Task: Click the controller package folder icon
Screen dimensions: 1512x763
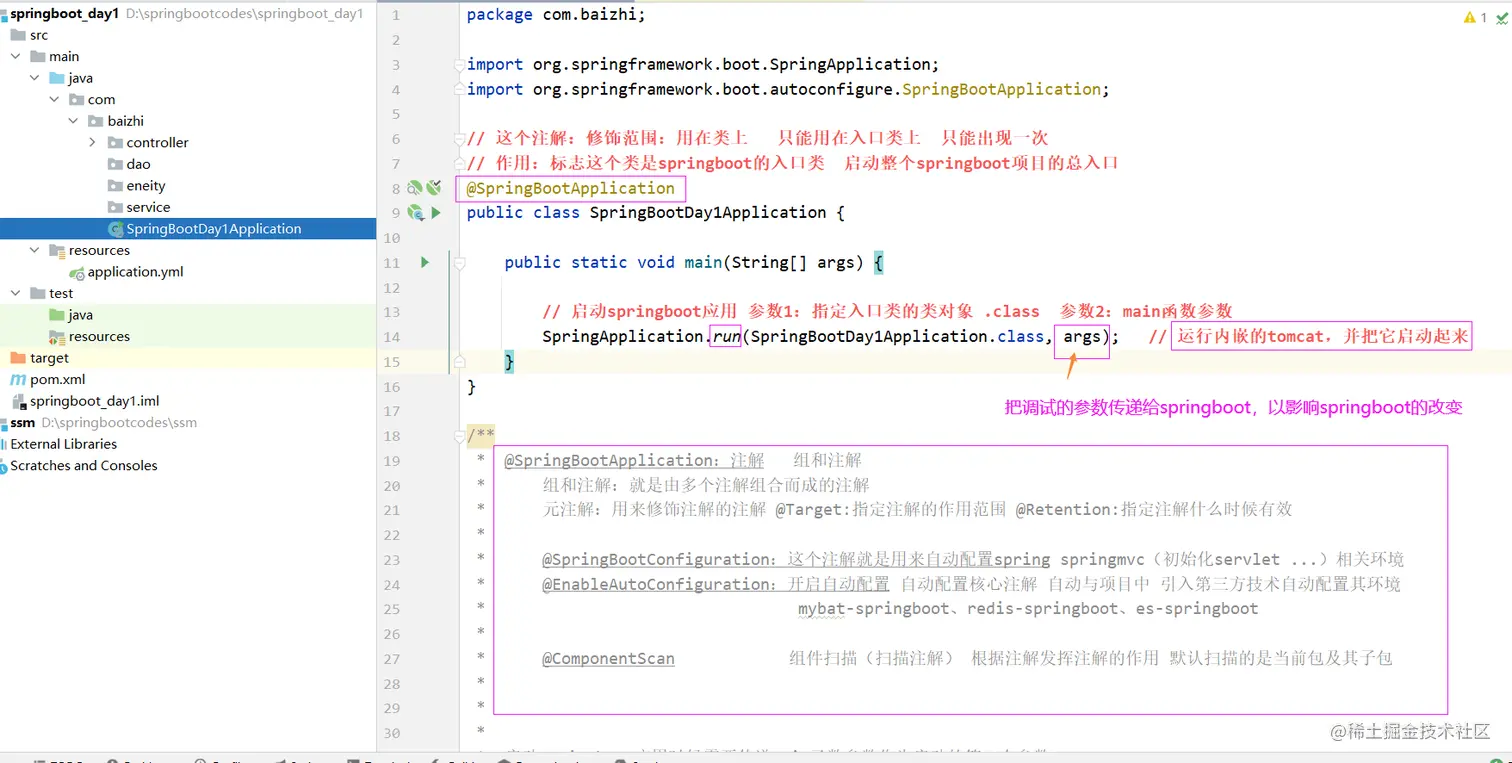Action: click(x=115, y=143)
